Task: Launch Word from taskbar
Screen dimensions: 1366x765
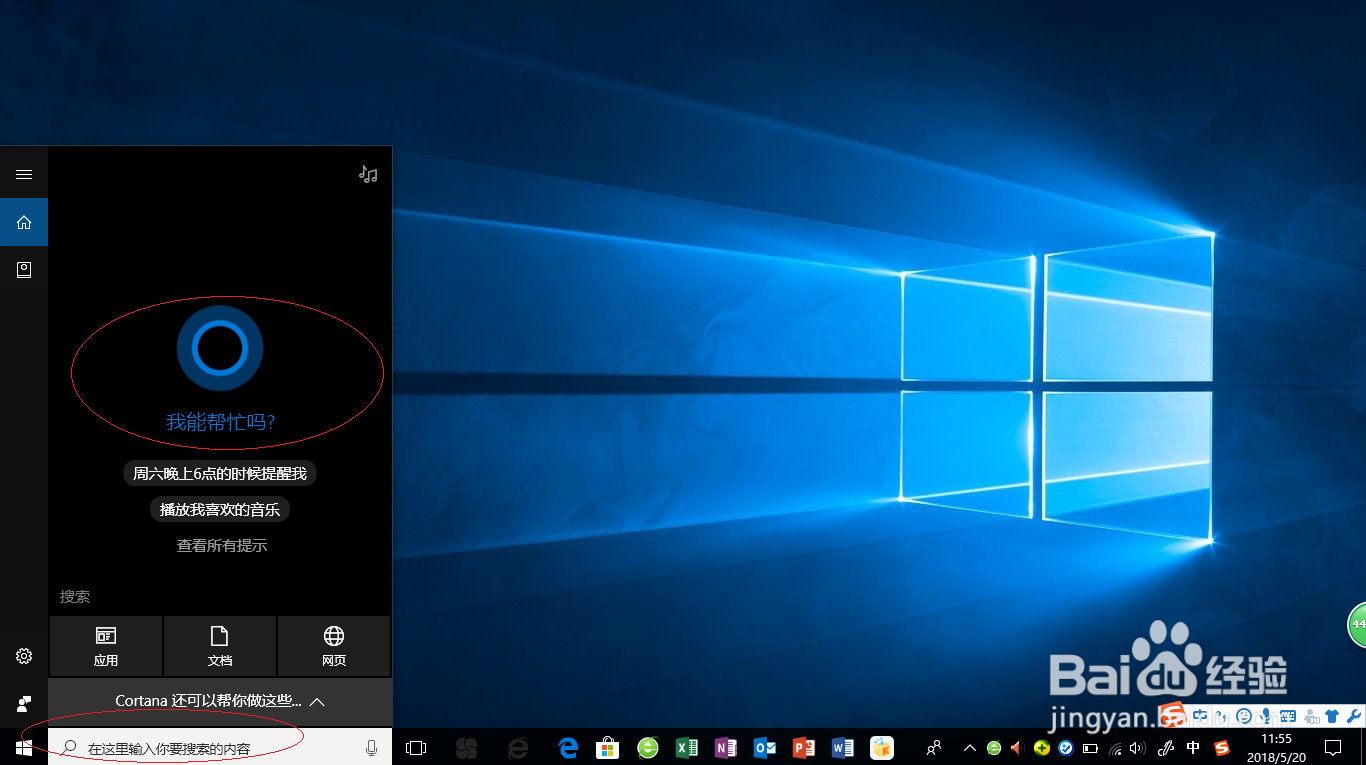Action: click(x=843, y=748)
